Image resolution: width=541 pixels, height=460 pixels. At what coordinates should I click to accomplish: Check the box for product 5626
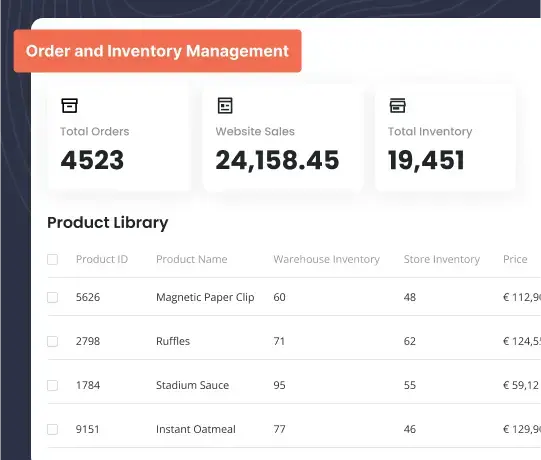pos(52,297)
